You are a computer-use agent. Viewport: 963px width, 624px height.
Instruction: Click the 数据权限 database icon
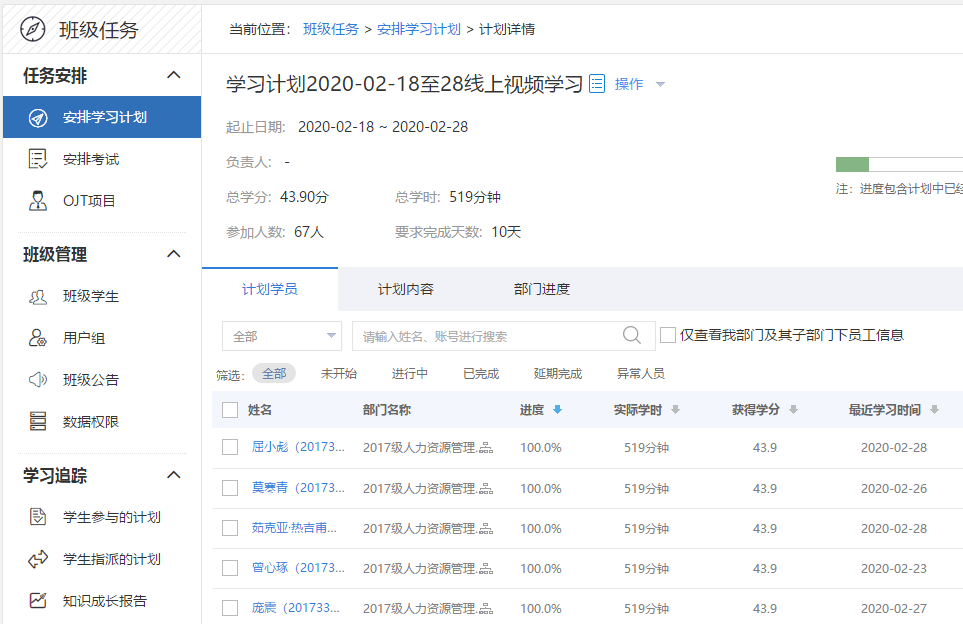point(38,422)
